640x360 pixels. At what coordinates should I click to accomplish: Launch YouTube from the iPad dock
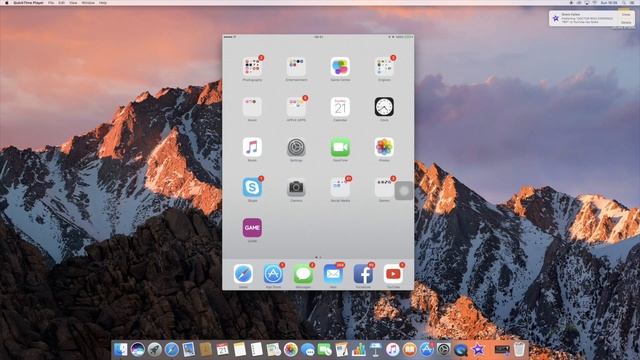point(393,274)
